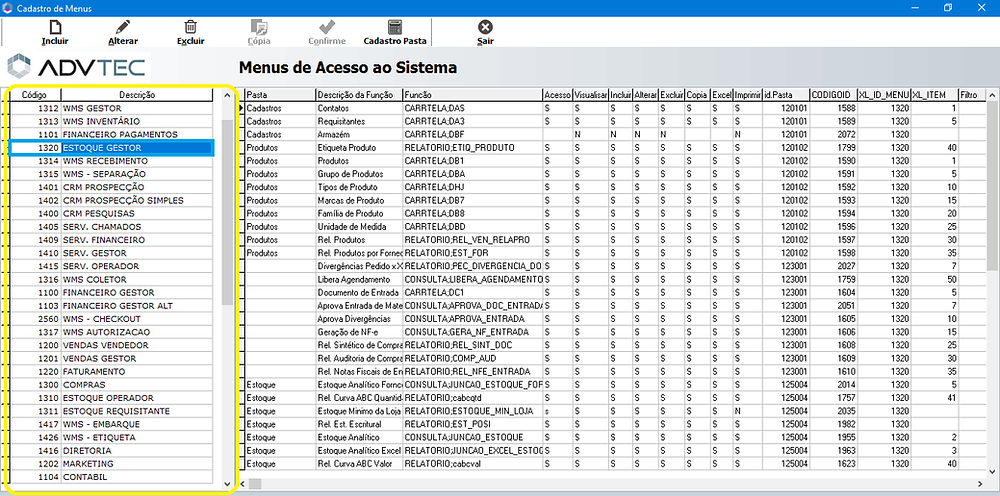
Task: Click the functions grid scroll up arrow
Action: (992, 95)
